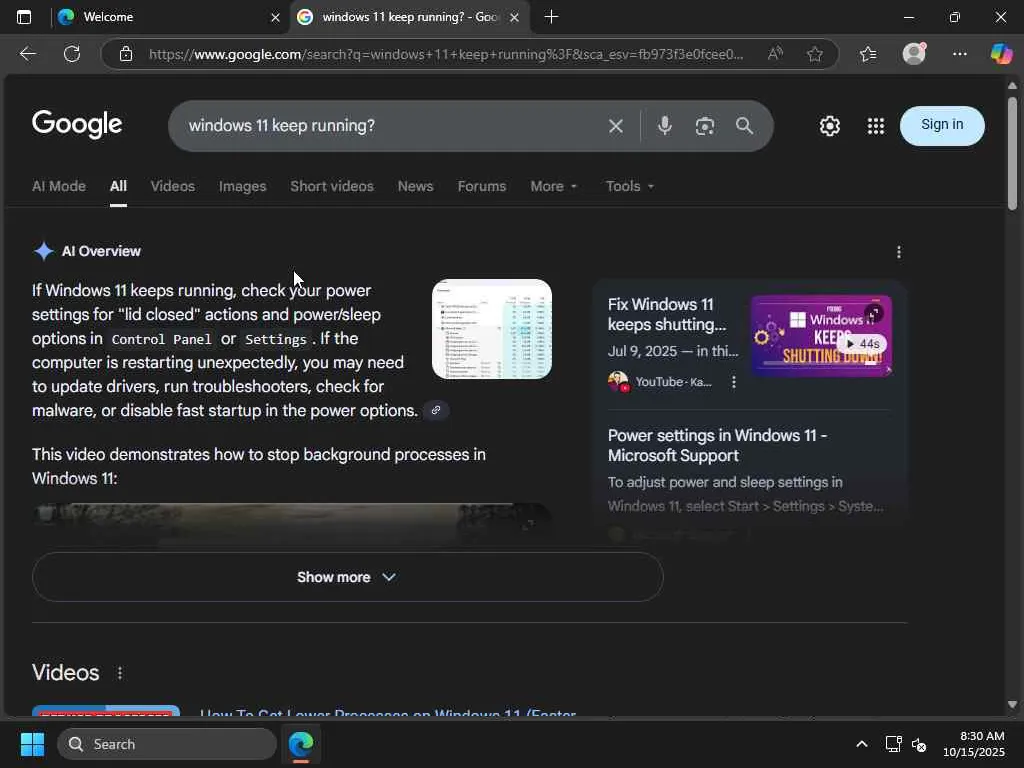Open the three-dot menu on the YouTube source row
Image resolution: width=1024 pixels, height=768 pixels.
tap(733, 382)
